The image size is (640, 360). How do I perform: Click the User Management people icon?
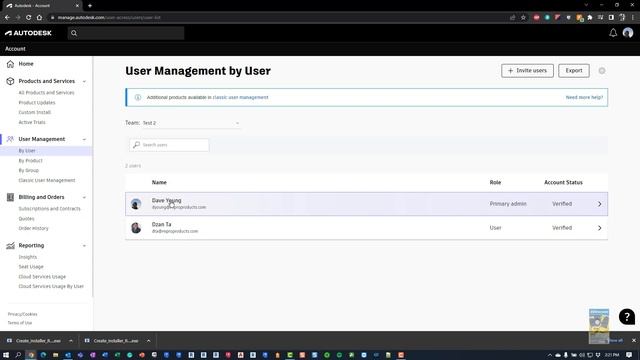click(x=10, y=139)
